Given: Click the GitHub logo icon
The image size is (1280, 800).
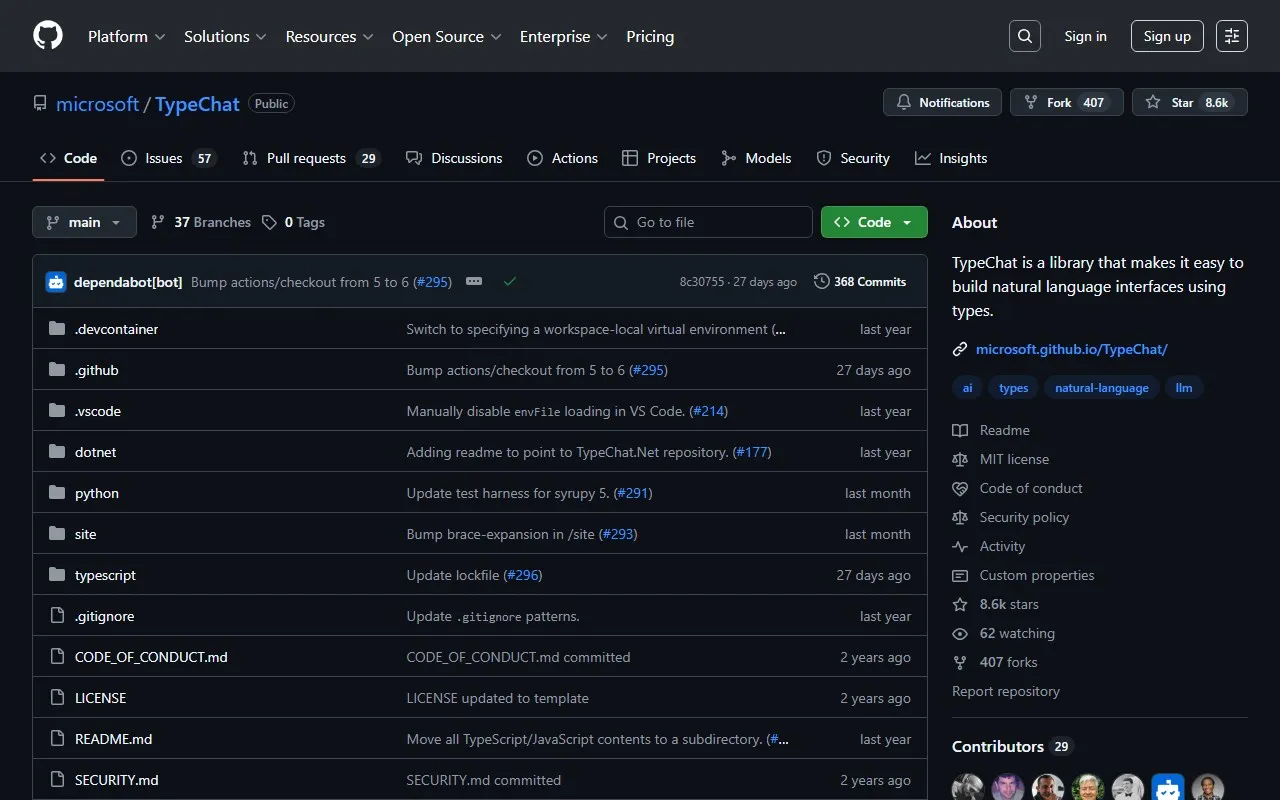Looking at the screenshot, I should coord(48,36).
